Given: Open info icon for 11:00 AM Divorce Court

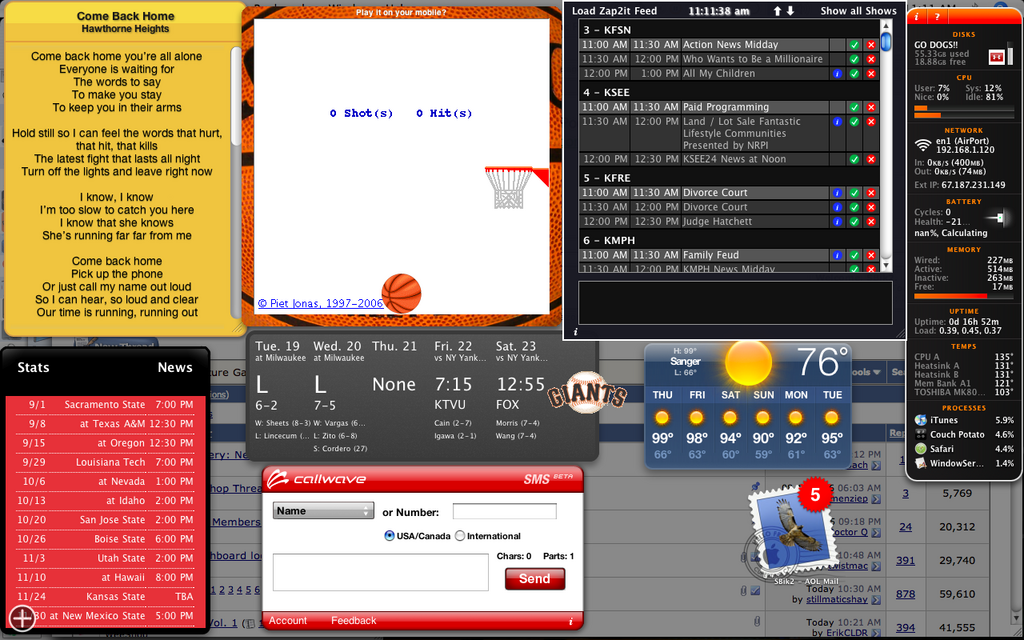Looking at the screenshot, I should 837,193.
